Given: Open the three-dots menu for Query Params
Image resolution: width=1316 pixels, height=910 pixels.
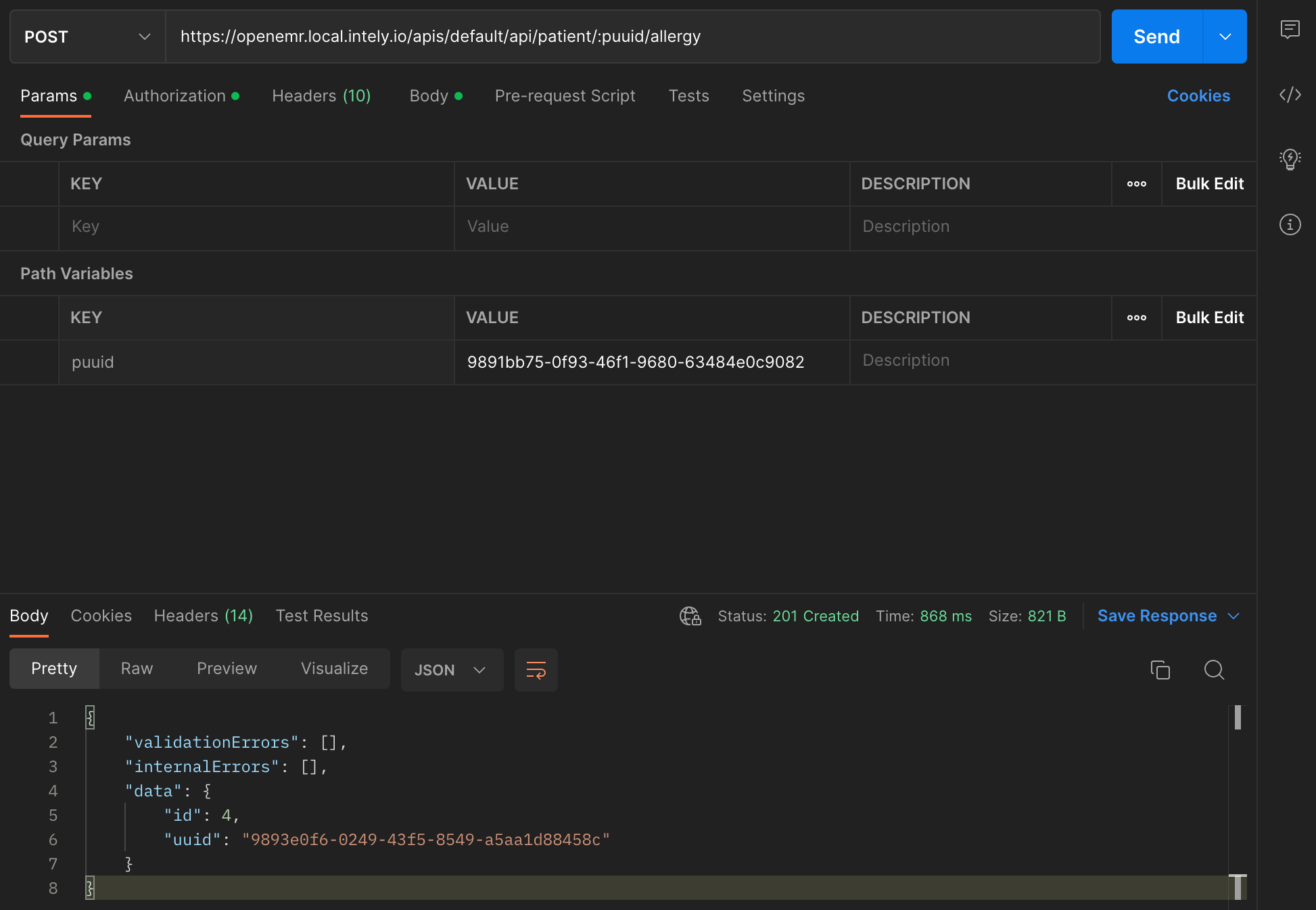Looking at the screenshot, I should [x=1136, y=183].
